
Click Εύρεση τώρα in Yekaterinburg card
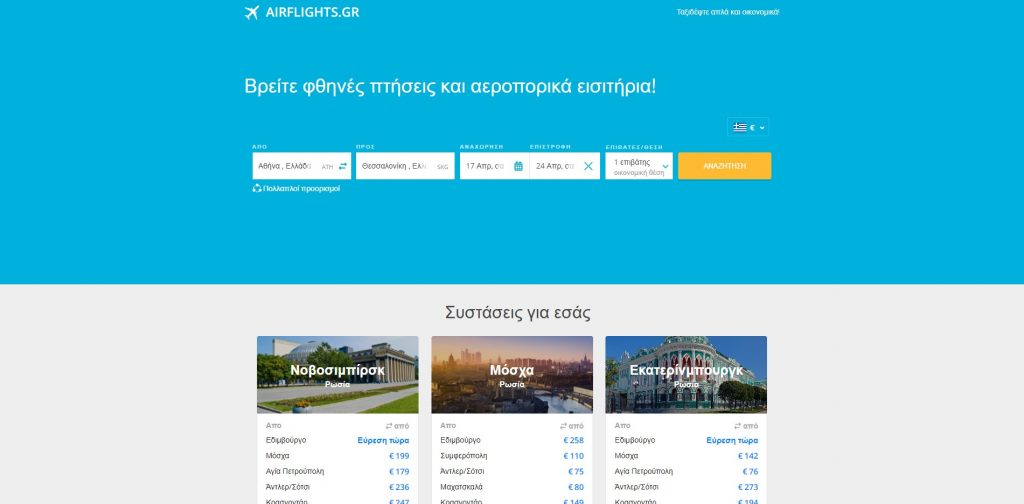pos(732,441)
